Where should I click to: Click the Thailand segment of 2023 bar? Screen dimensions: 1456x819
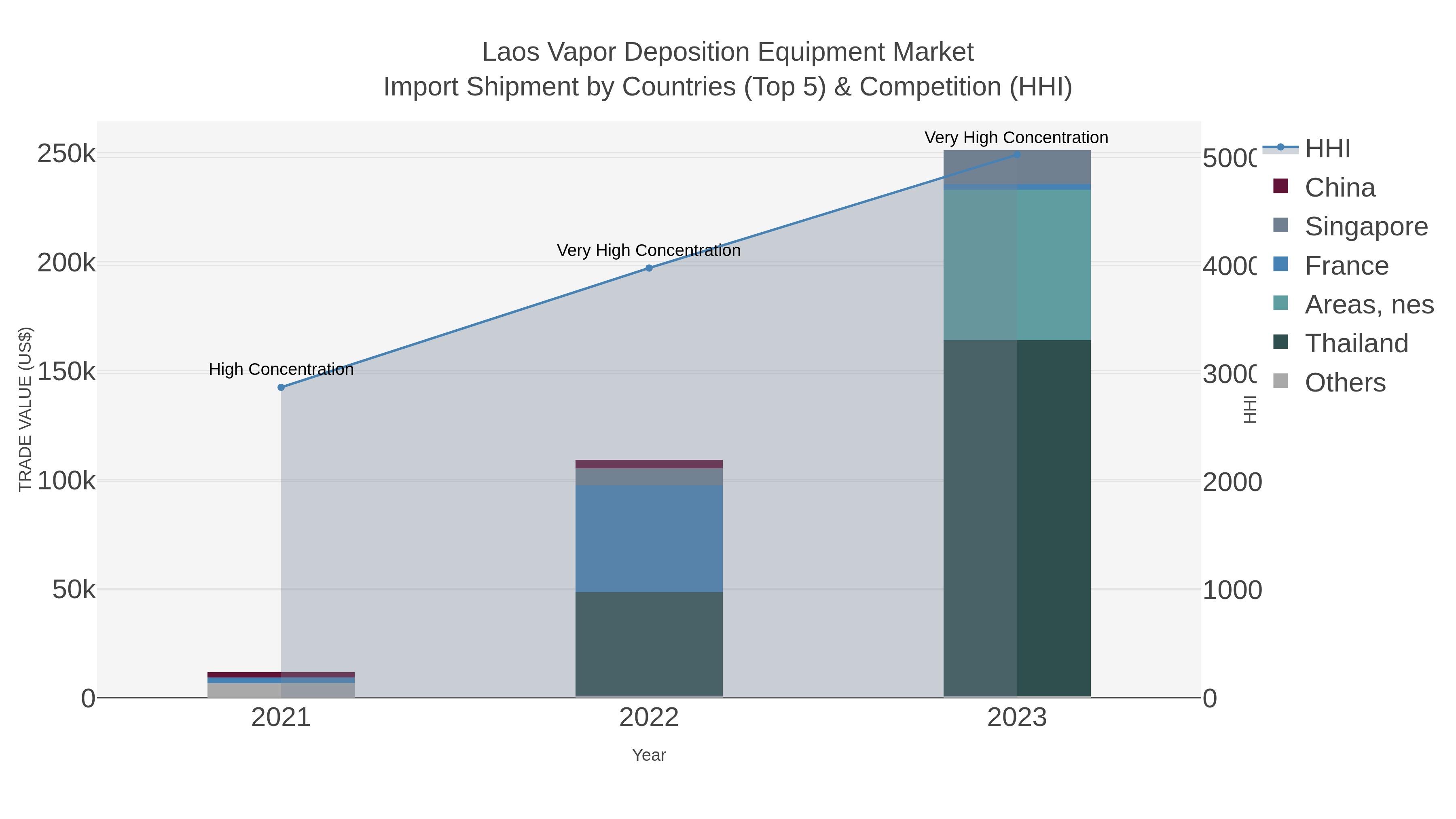click(x=1017, y=518)
